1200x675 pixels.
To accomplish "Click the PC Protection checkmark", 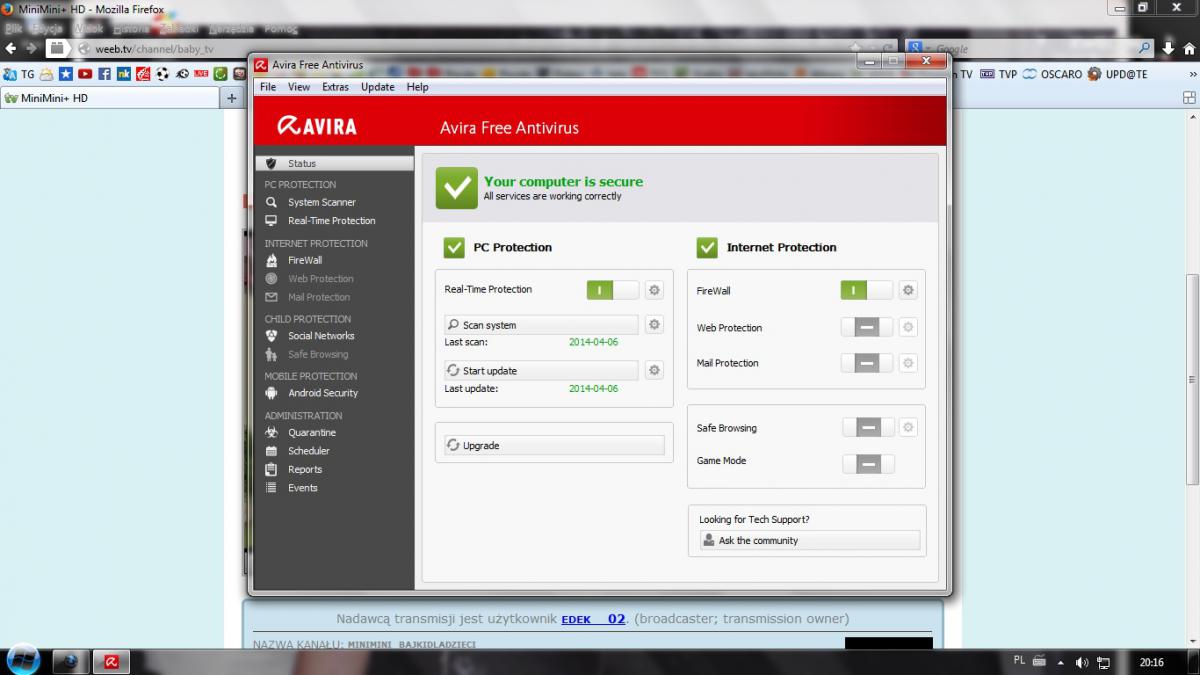I will coord(454,247).
